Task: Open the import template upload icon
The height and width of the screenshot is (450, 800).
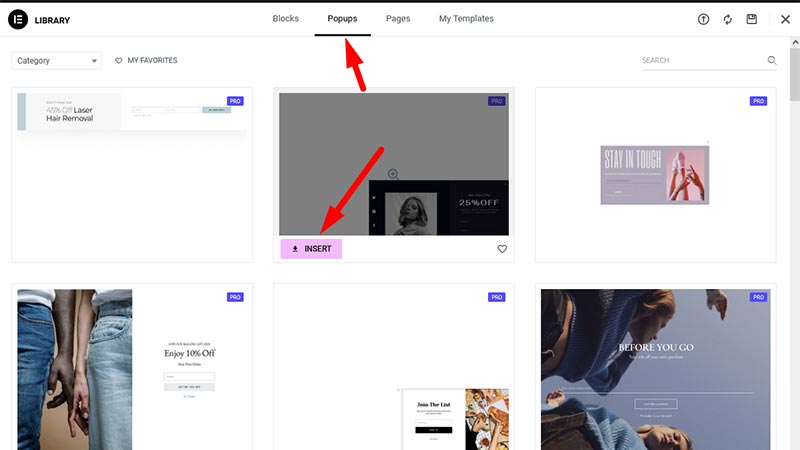Action: 703,19
